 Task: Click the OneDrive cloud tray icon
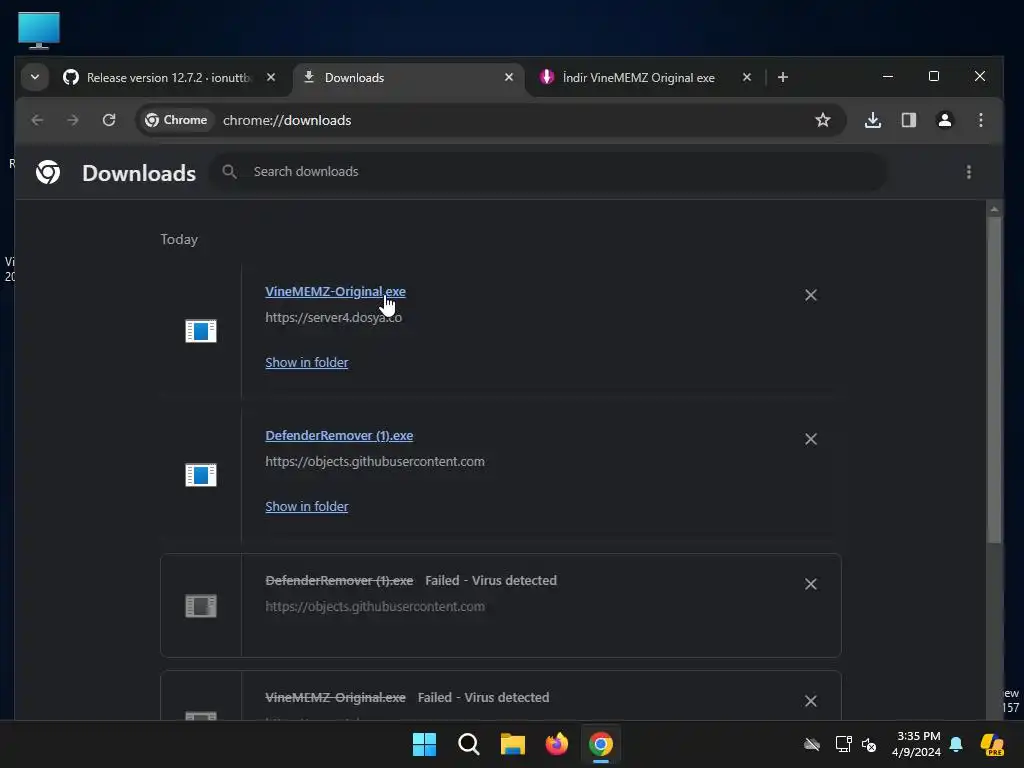[x=812, y=744]
